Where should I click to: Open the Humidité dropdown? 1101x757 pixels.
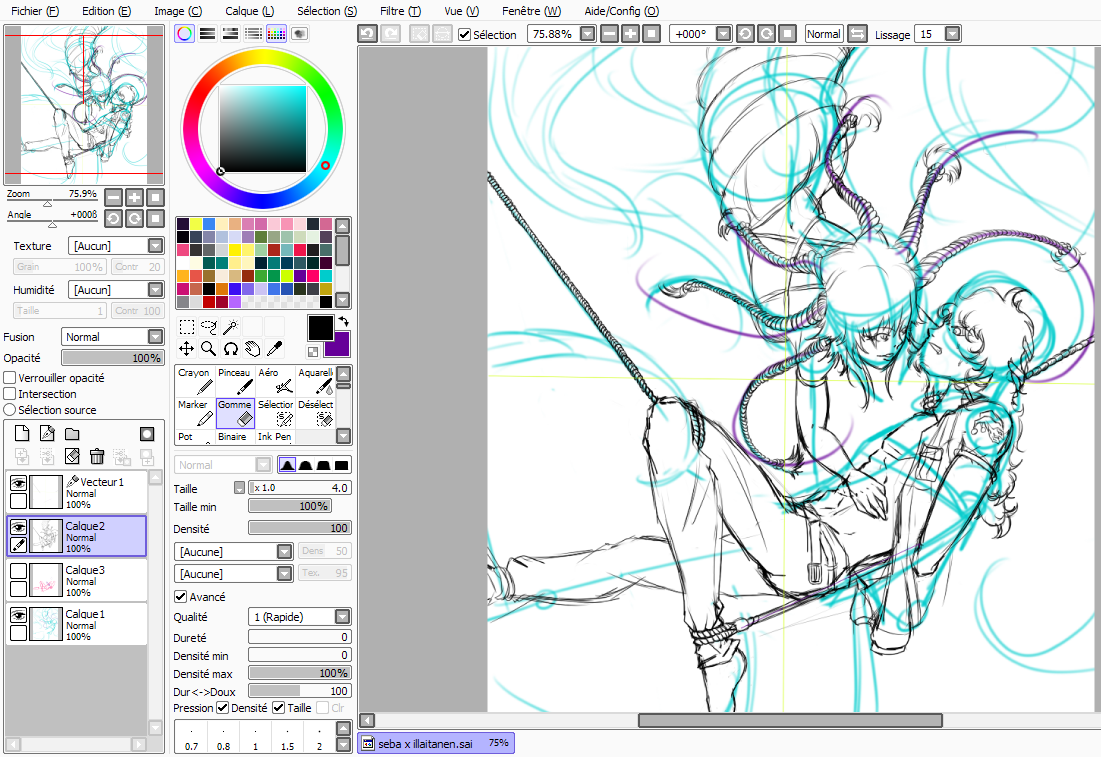pyautogui.click(x=155, y=289)
